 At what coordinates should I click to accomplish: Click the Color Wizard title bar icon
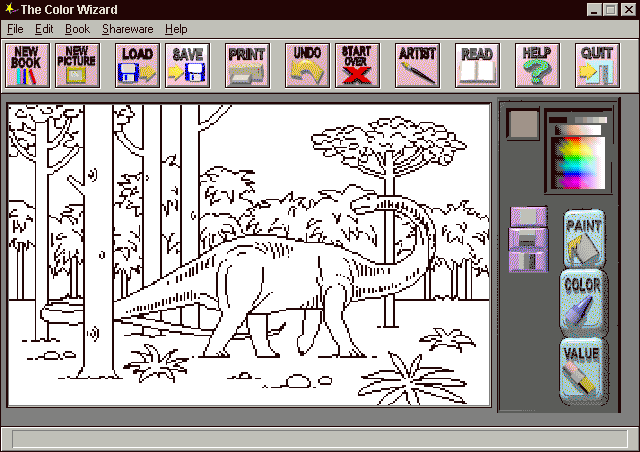(x=11, y=9)
